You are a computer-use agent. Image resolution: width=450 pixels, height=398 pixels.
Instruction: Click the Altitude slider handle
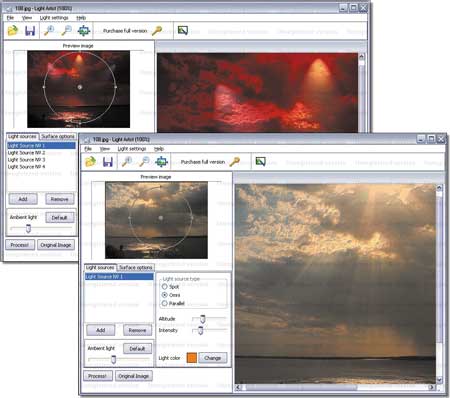pos(202,319)
